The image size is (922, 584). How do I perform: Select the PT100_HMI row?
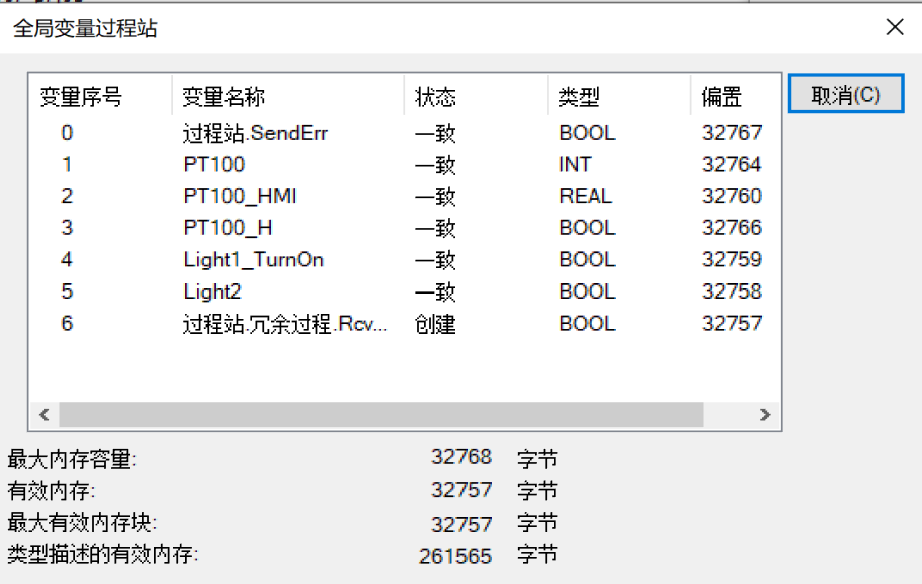(x=239, y=196)
